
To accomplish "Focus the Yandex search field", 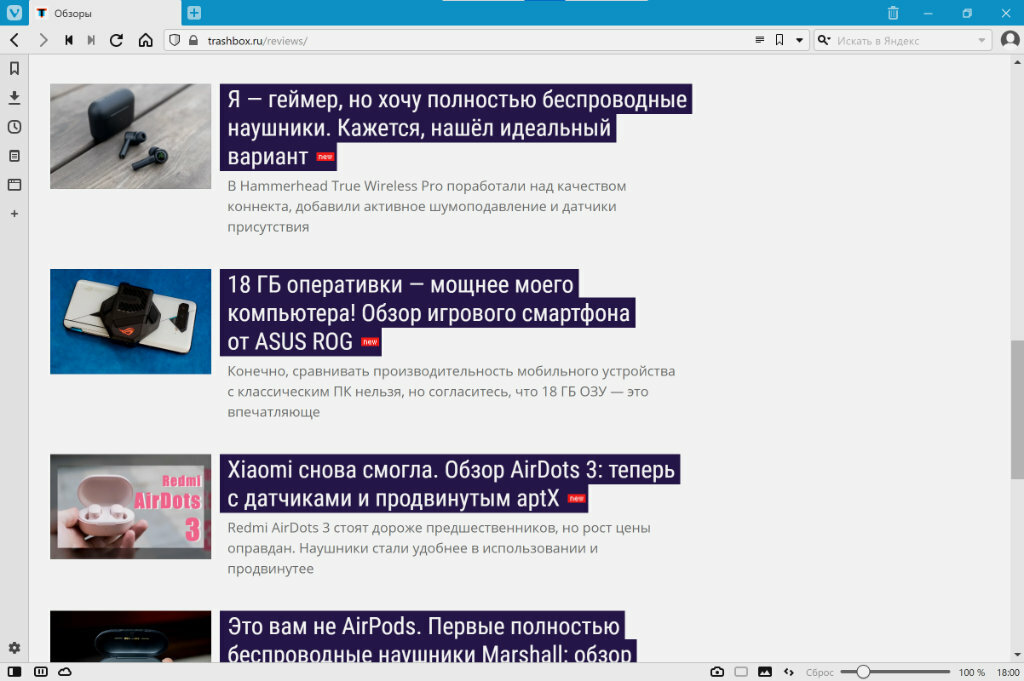I will click(x=904, y=40).
